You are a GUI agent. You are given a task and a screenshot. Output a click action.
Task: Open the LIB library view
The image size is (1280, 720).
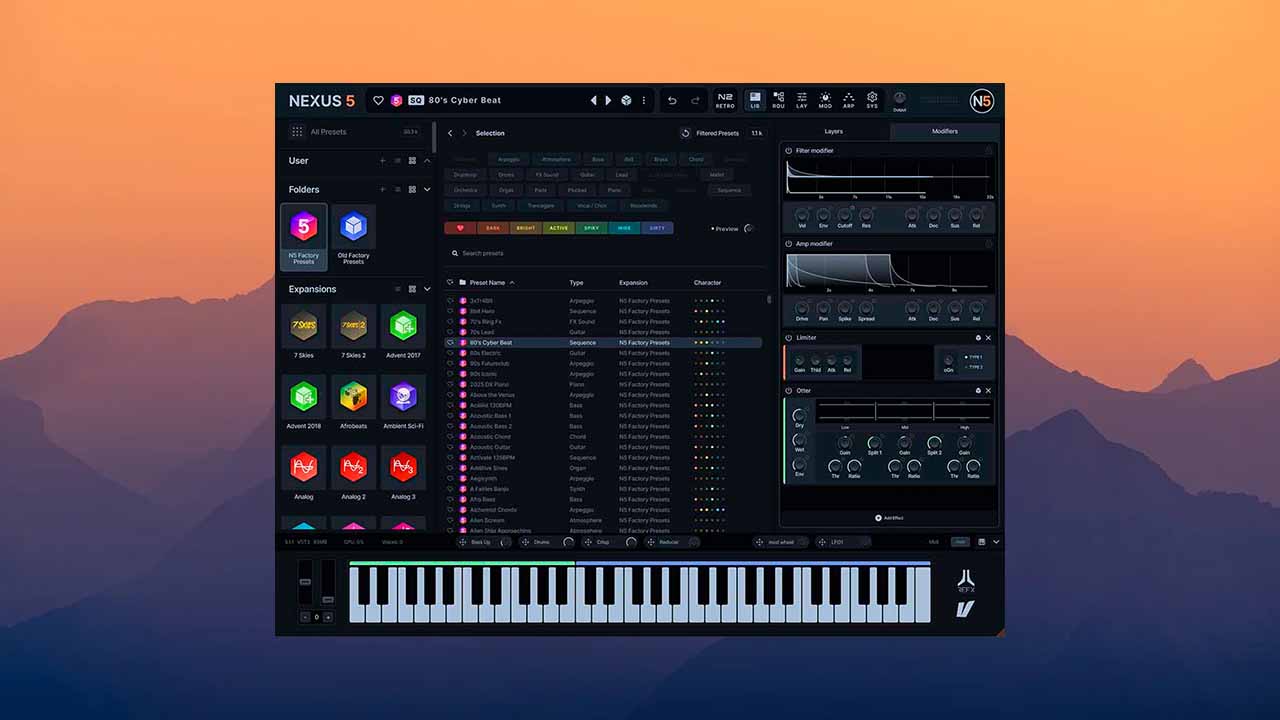(x=754, y=100)
